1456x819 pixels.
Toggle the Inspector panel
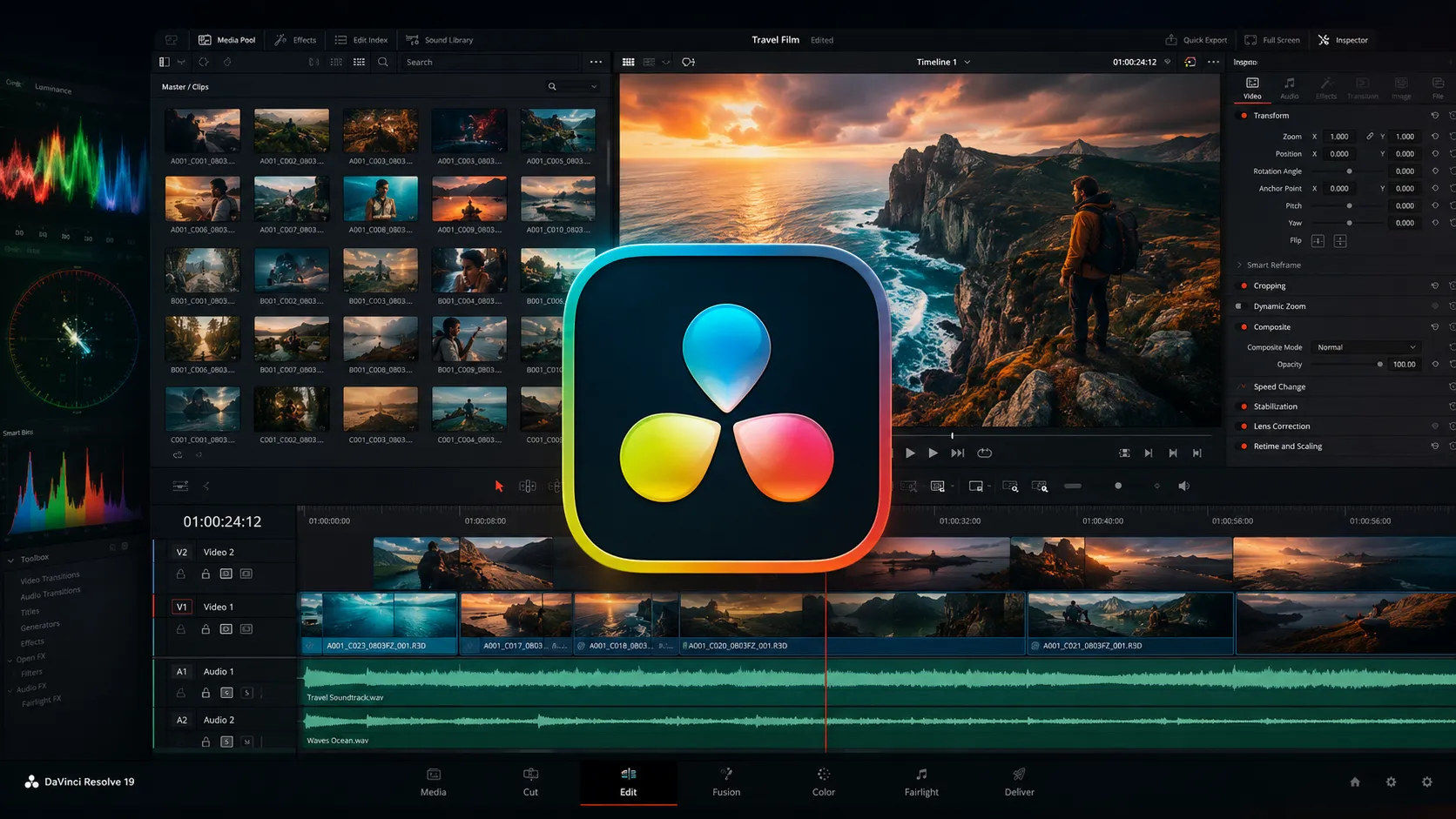[x=1343, y=40]
